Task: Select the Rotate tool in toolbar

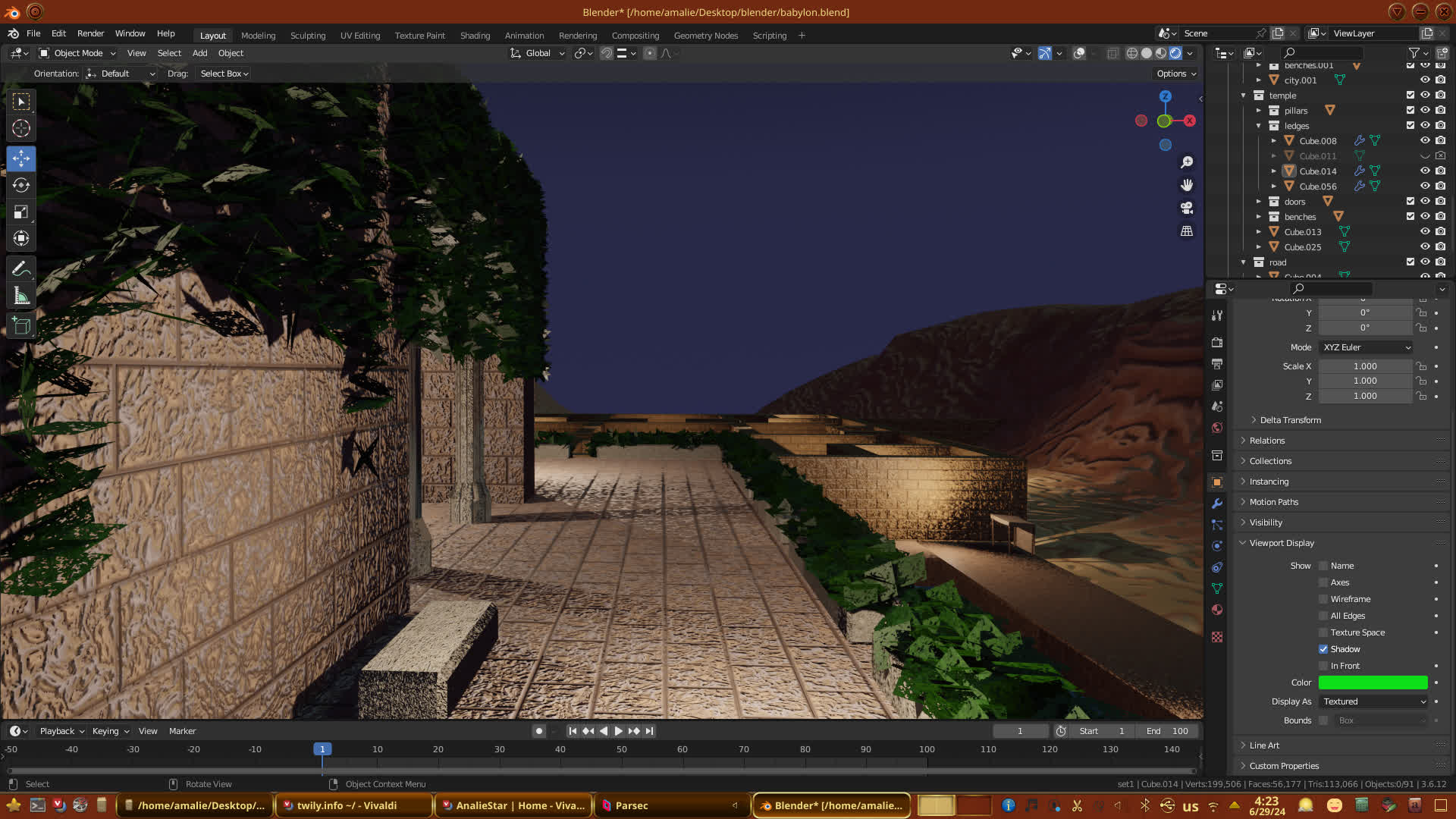Action: (21, 186)
